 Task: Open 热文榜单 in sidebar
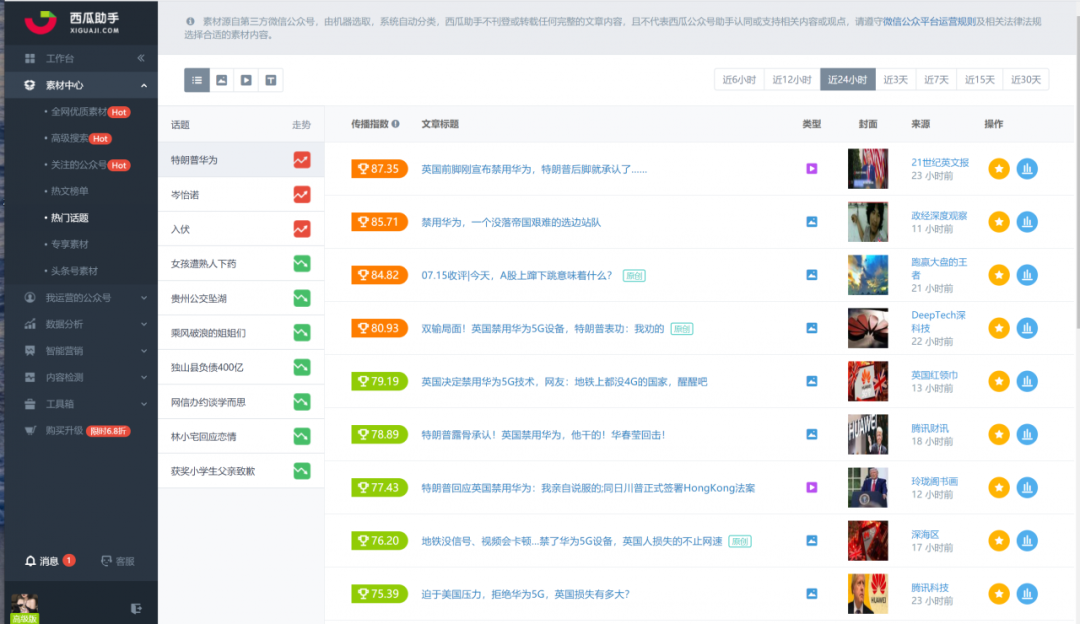pos(70,191)
